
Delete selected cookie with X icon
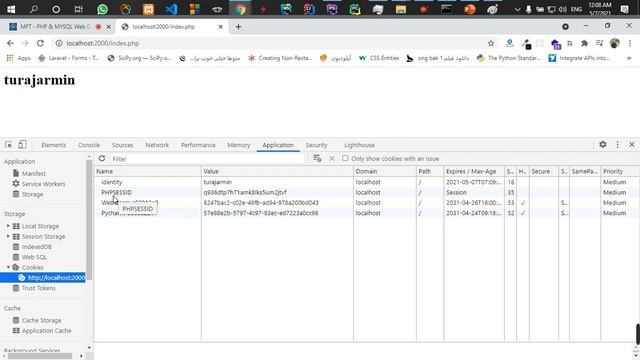[332, 158]
